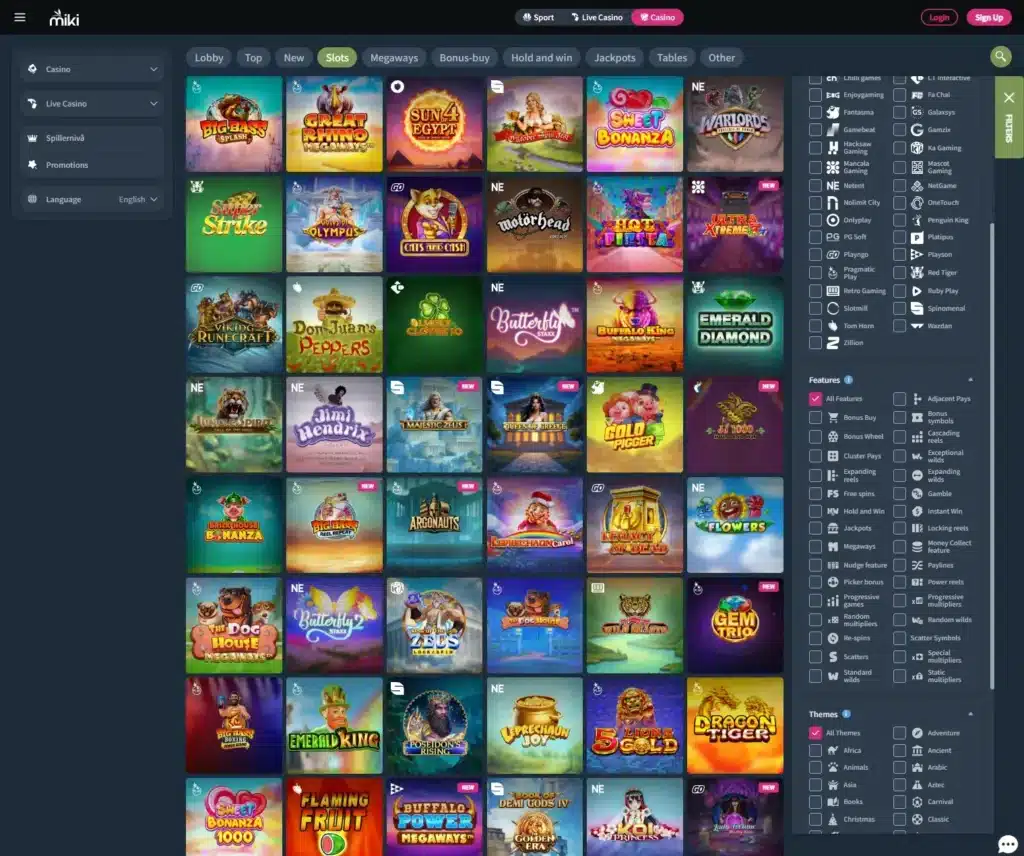
Task: Click the Christmas tree theme icon
Action: [x=833, y=819]
